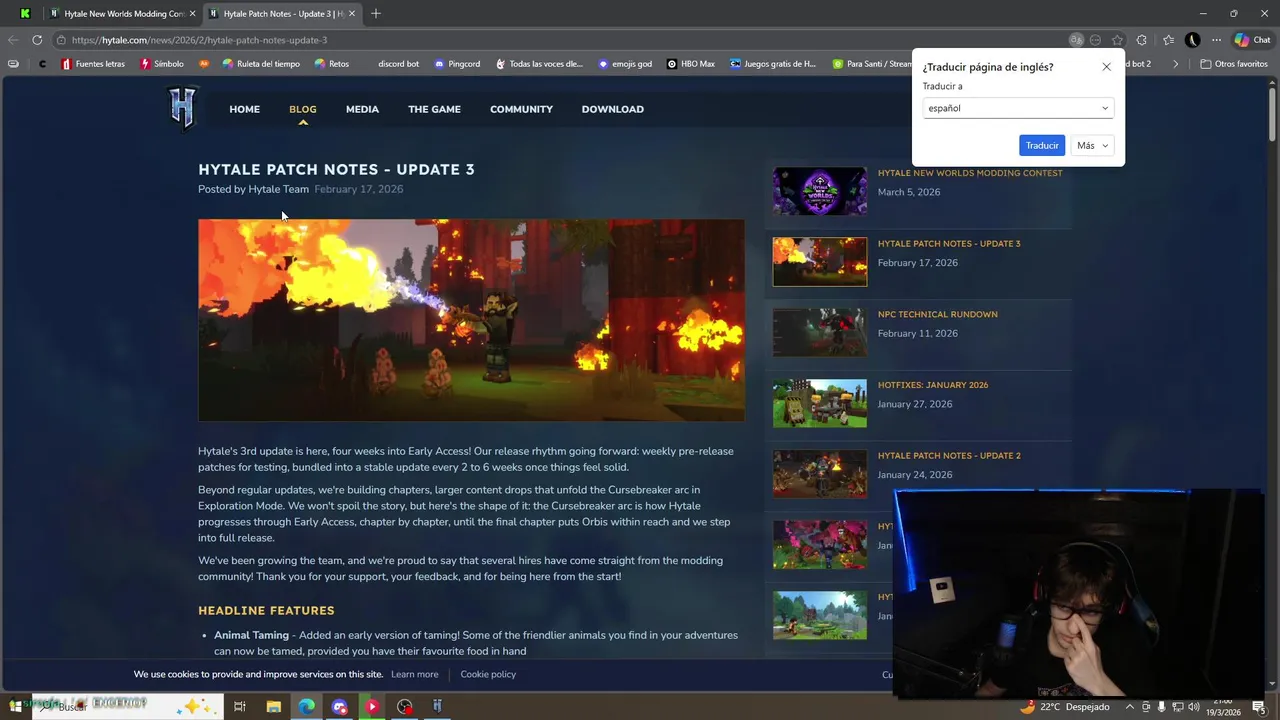The height and width of the screenshot is (720, 1280).
Task: Open THE GAME nav item
Action: coord(434,109)
